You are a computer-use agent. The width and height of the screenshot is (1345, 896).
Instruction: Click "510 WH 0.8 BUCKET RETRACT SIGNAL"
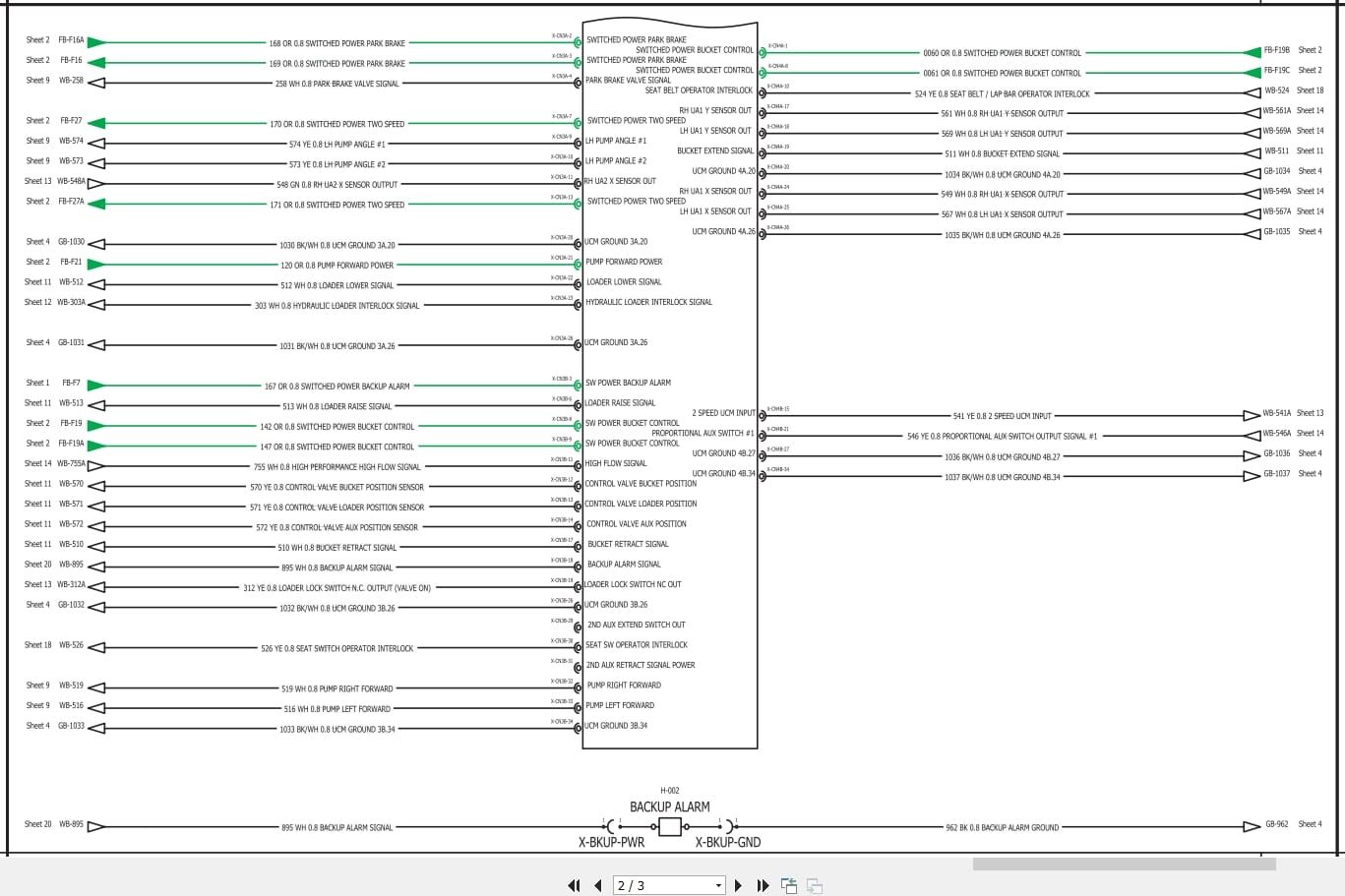click(337, 548)
